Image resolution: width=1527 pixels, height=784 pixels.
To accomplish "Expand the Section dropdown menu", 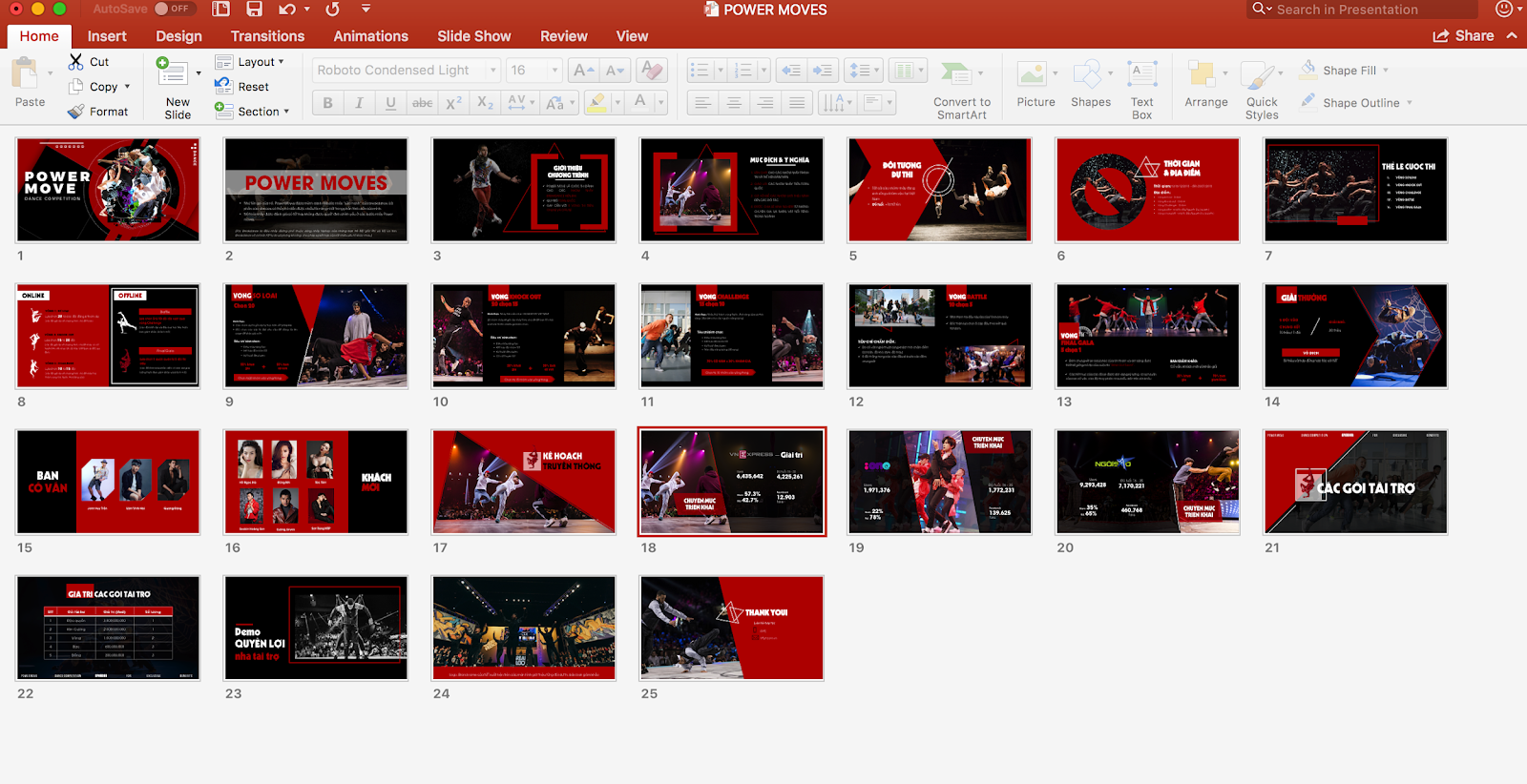I will (253, 112).
